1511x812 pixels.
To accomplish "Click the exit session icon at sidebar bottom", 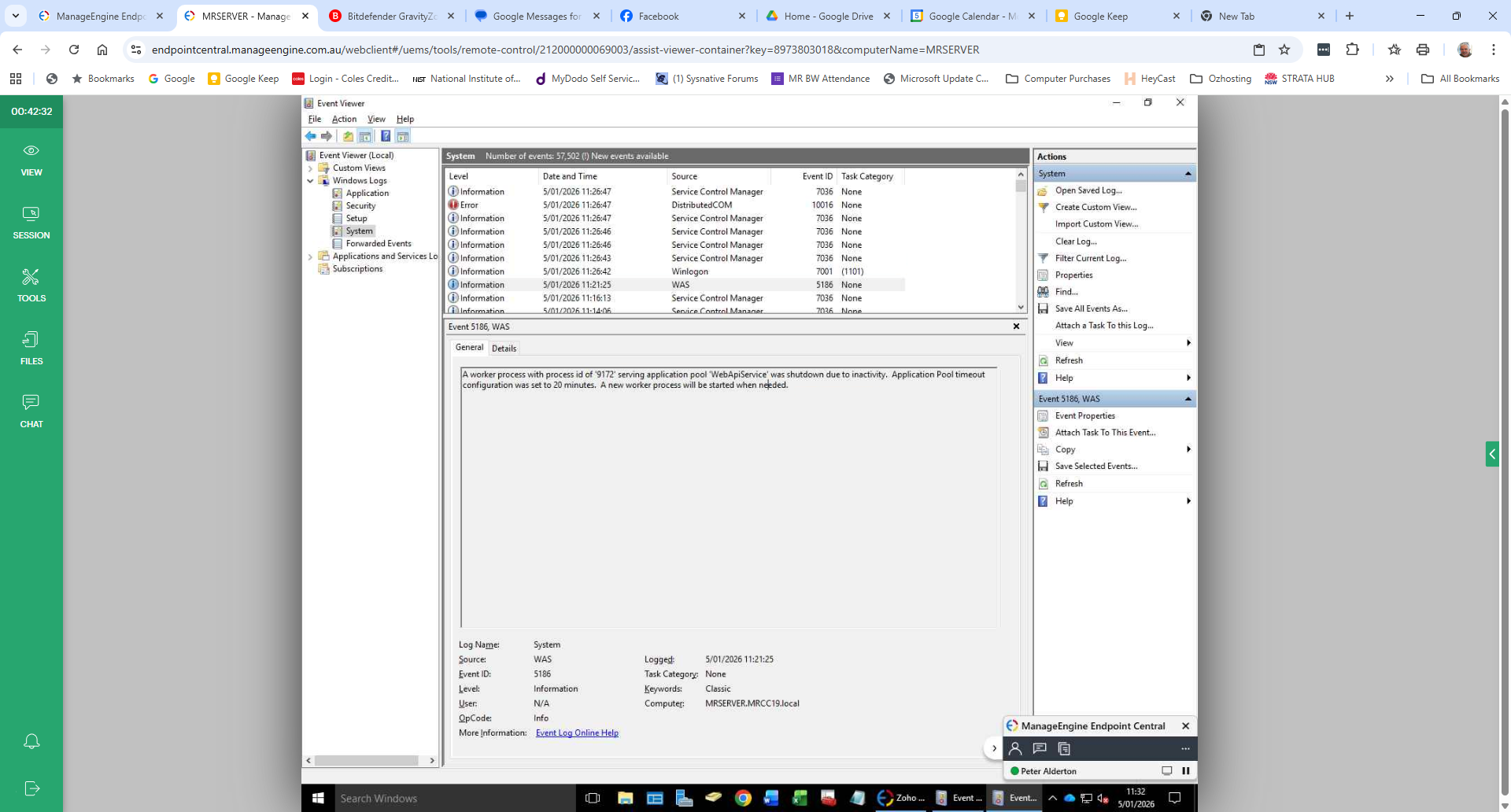I will (31, 788).
